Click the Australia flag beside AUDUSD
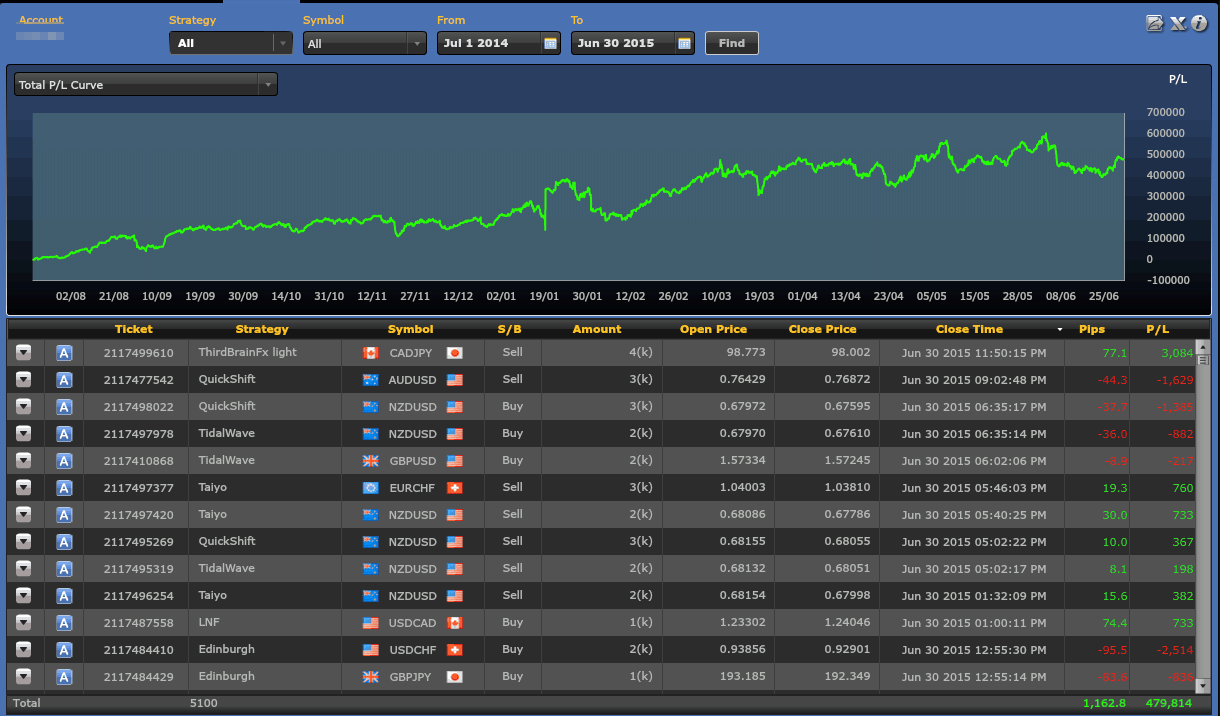The height and width of the screenshot is (716, 1220). tap(370, 379)
